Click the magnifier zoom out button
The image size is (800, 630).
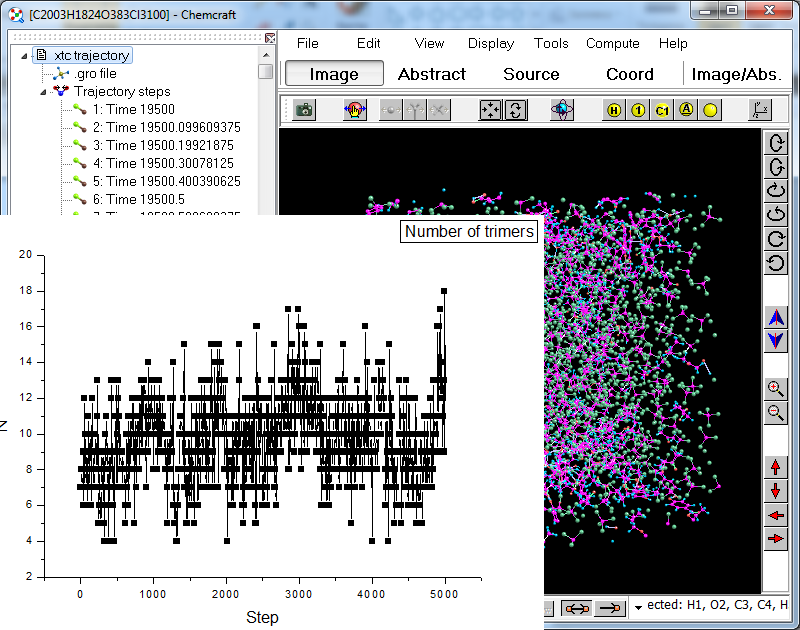coord(776,411)
